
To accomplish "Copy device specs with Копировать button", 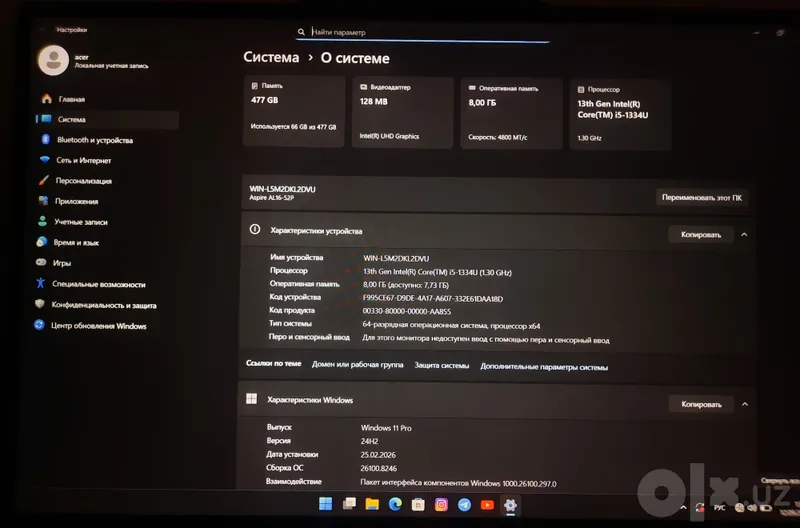I will coord(701,235).
